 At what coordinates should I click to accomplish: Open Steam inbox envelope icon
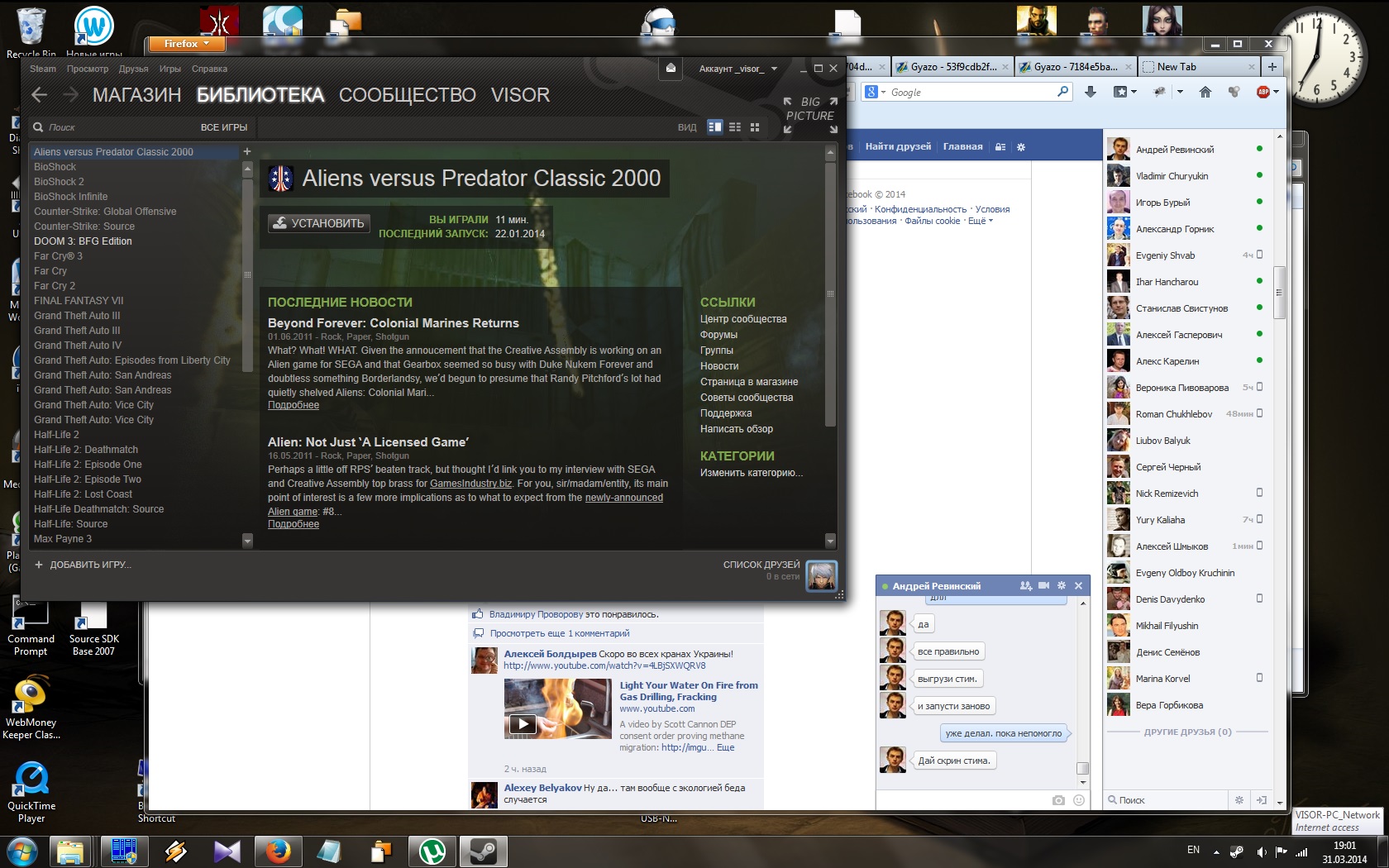(671, 69)
